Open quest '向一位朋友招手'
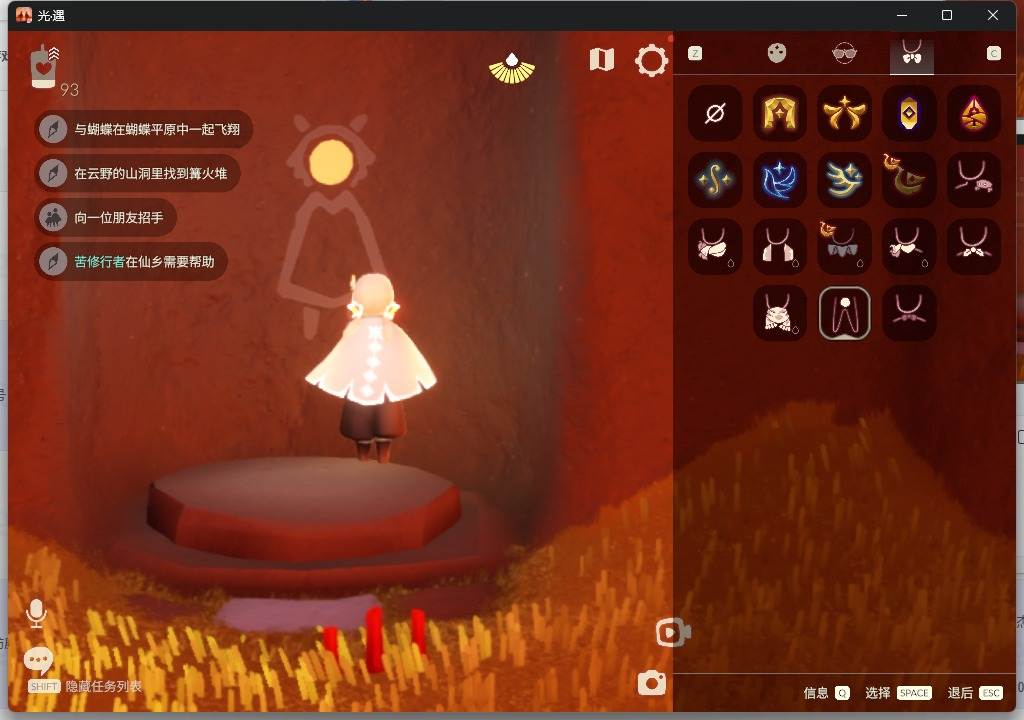 tap(106, 218)
